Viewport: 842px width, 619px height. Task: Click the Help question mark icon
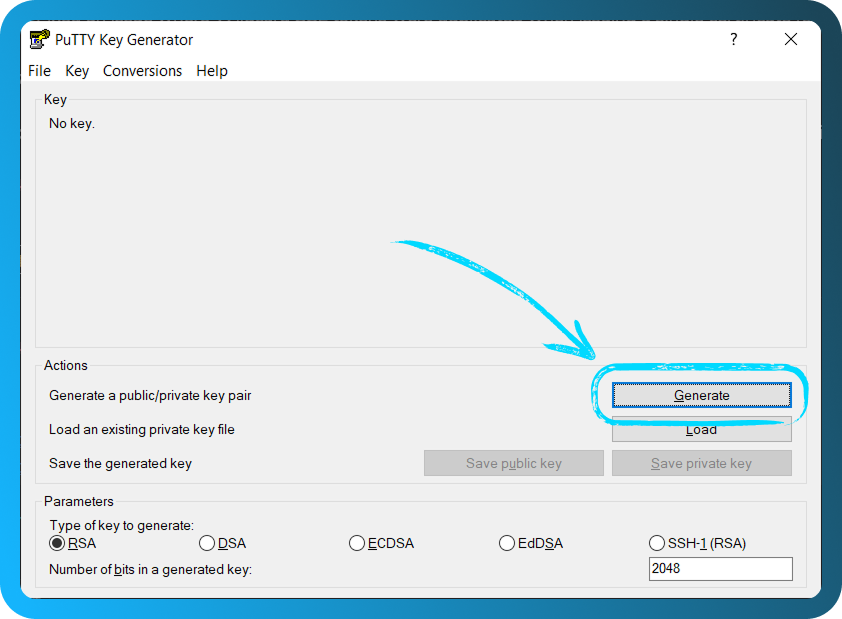pos(733,39)
